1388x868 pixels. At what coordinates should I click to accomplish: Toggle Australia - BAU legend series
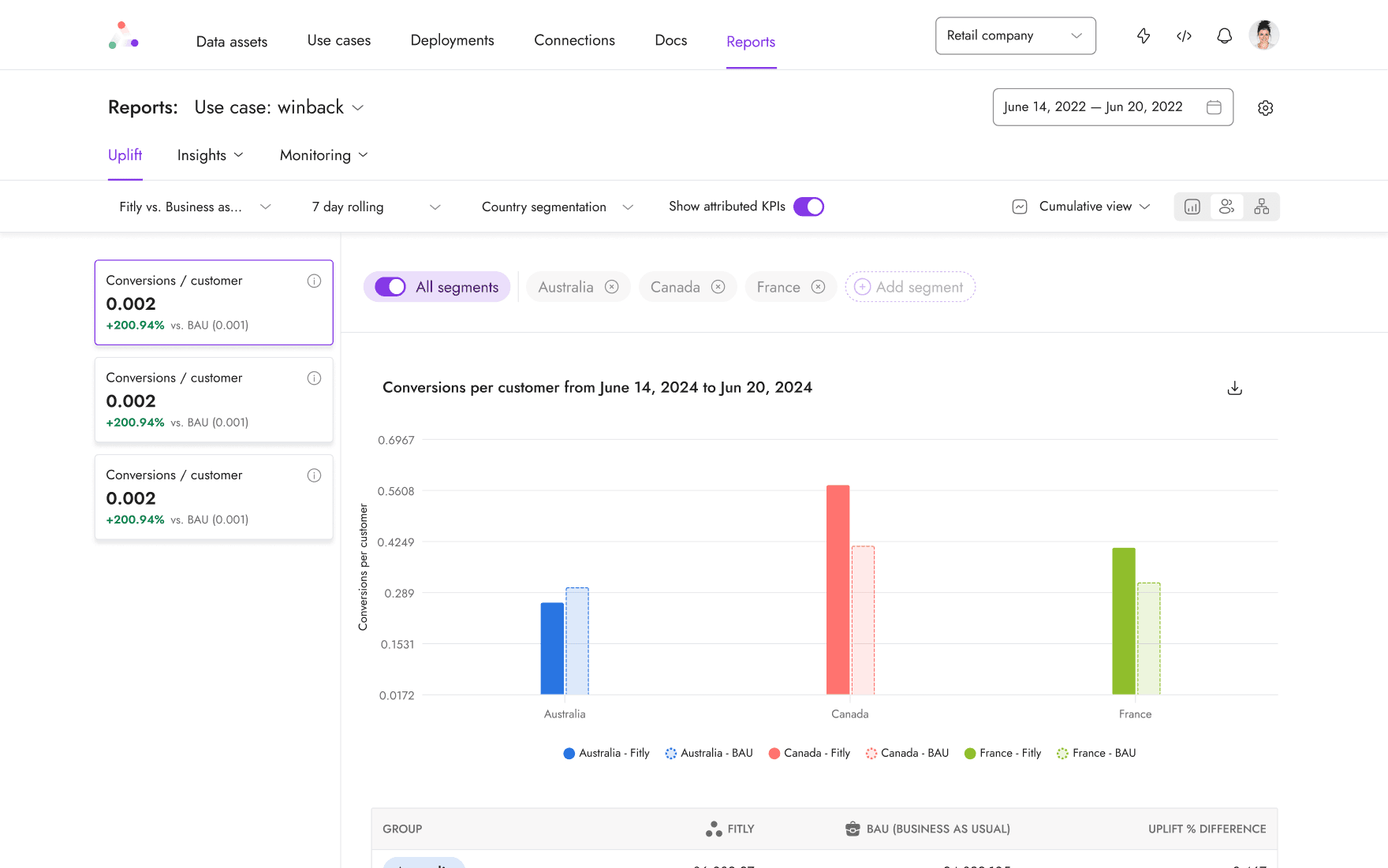coord(709,753)
